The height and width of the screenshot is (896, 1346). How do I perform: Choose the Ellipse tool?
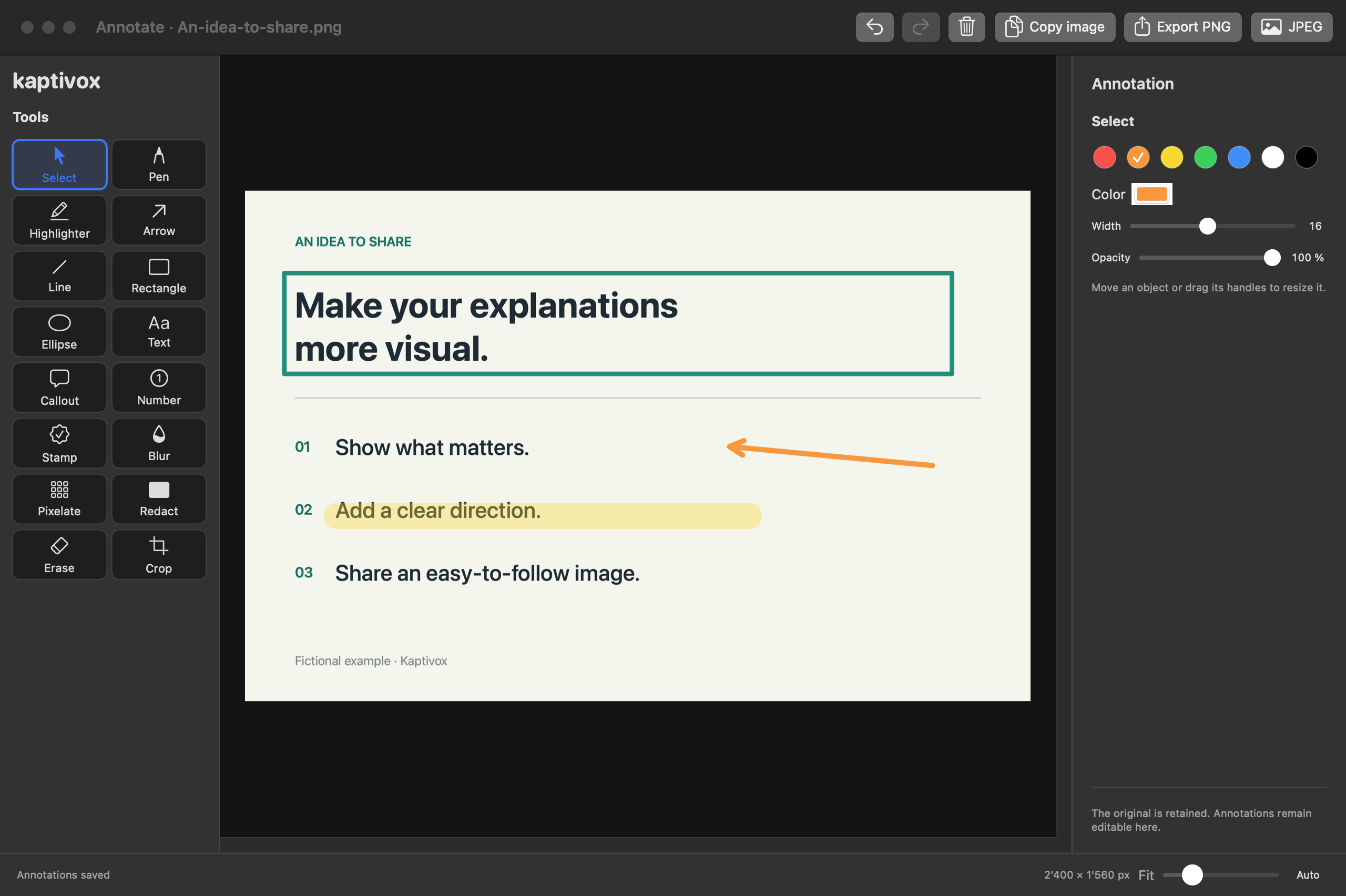pos(59,332)
